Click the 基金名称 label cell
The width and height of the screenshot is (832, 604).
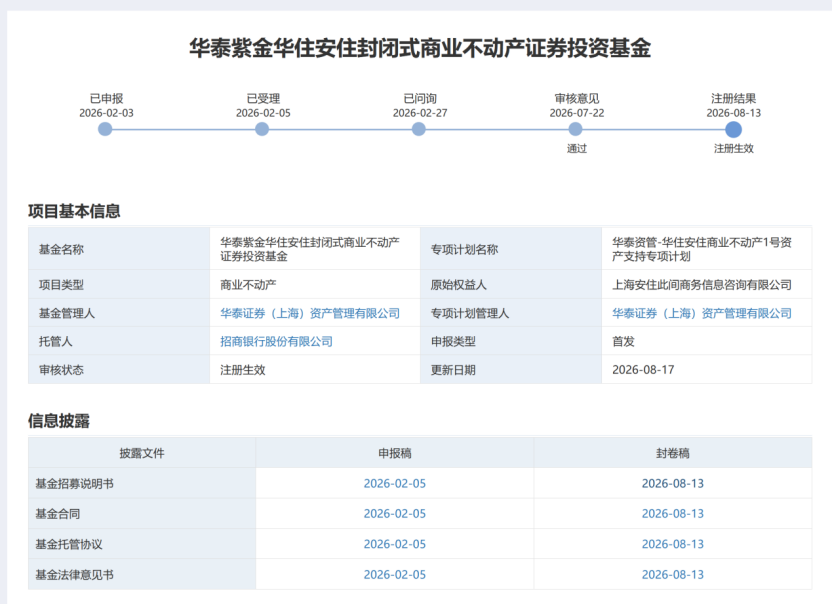[119, 249]
